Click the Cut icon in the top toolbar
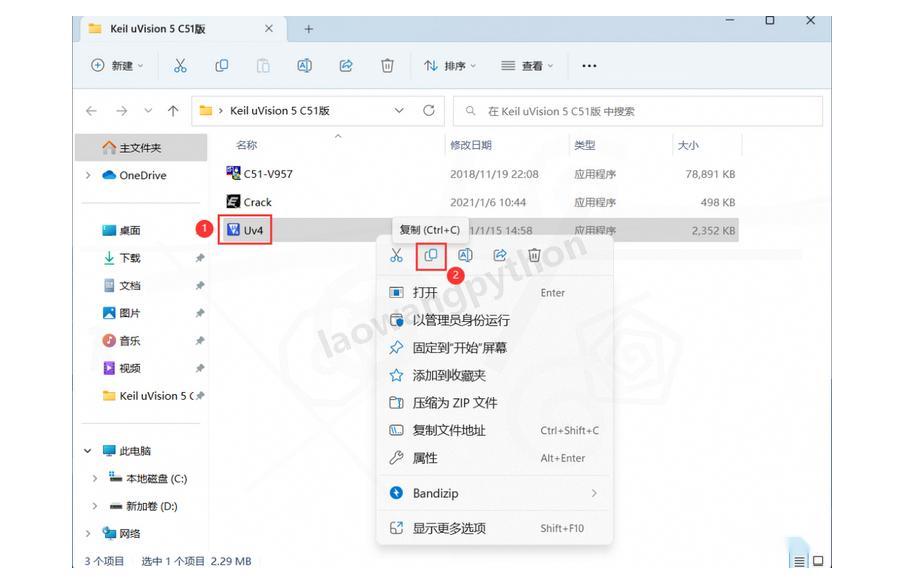Viewport: 905px width, 585px height. click(x=180, y=66)
